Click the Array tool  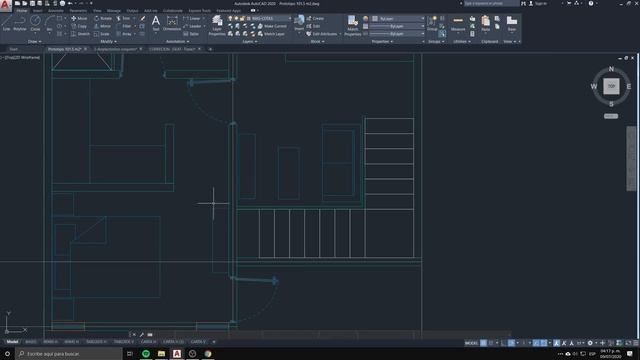(x=124, y=34)
